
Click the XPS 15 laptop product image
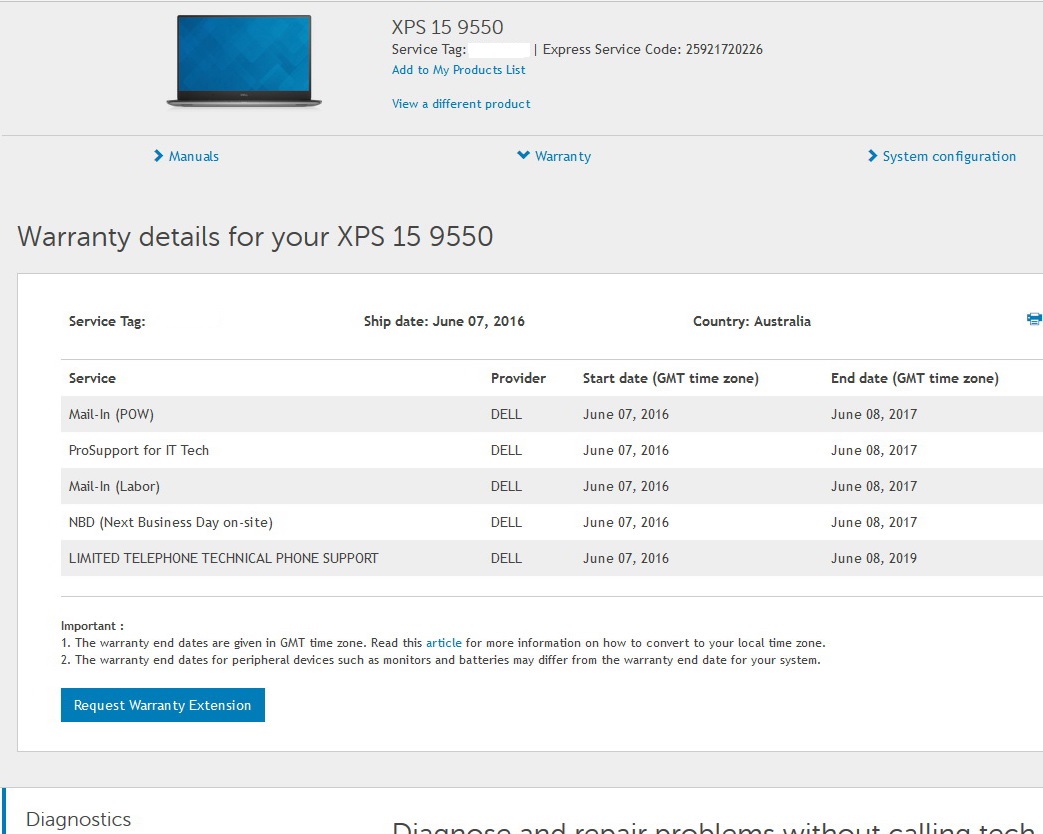[244, 61]
